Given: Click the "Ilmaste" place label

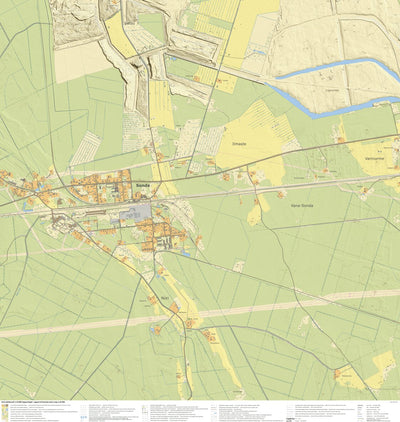Looking at the screenshot, I should click(x=239, y=144).
